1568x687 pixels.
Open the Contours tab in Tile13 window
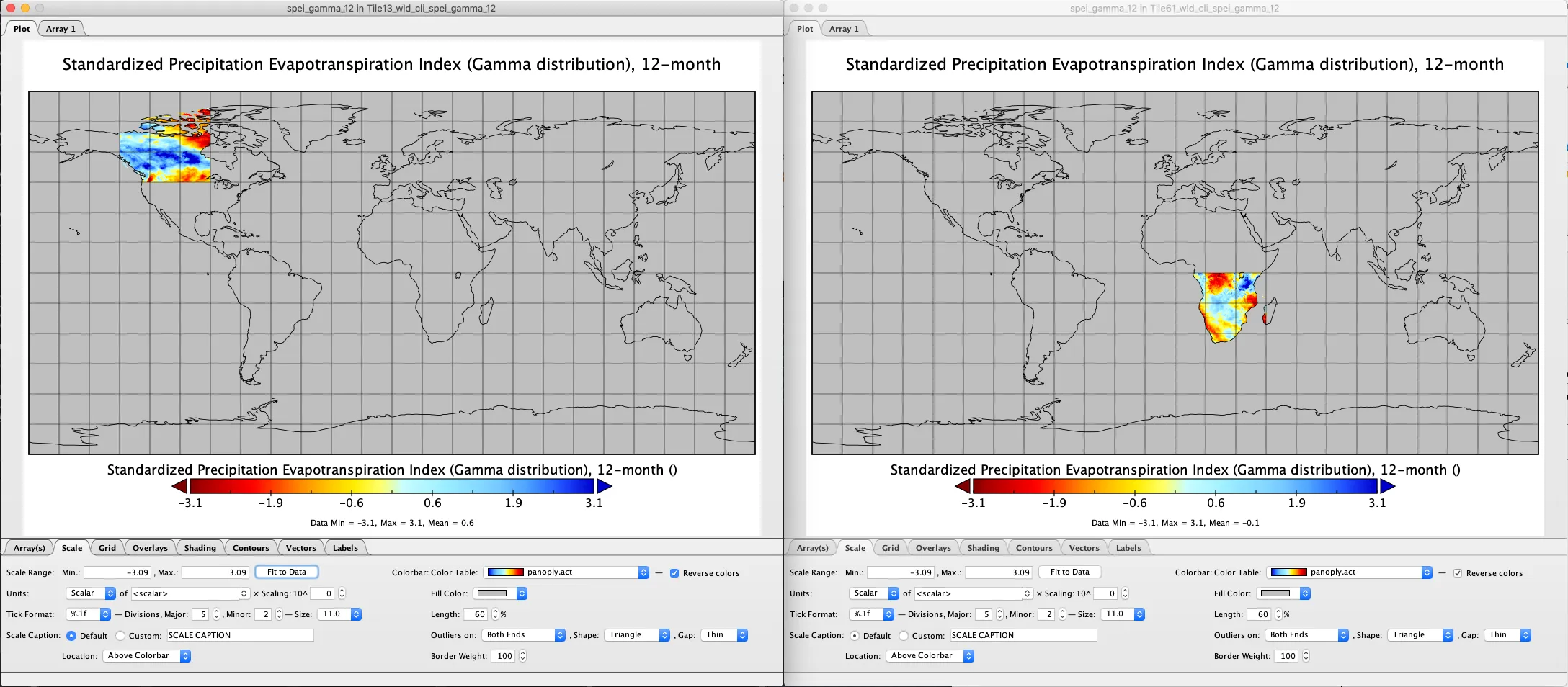point(251,548)
